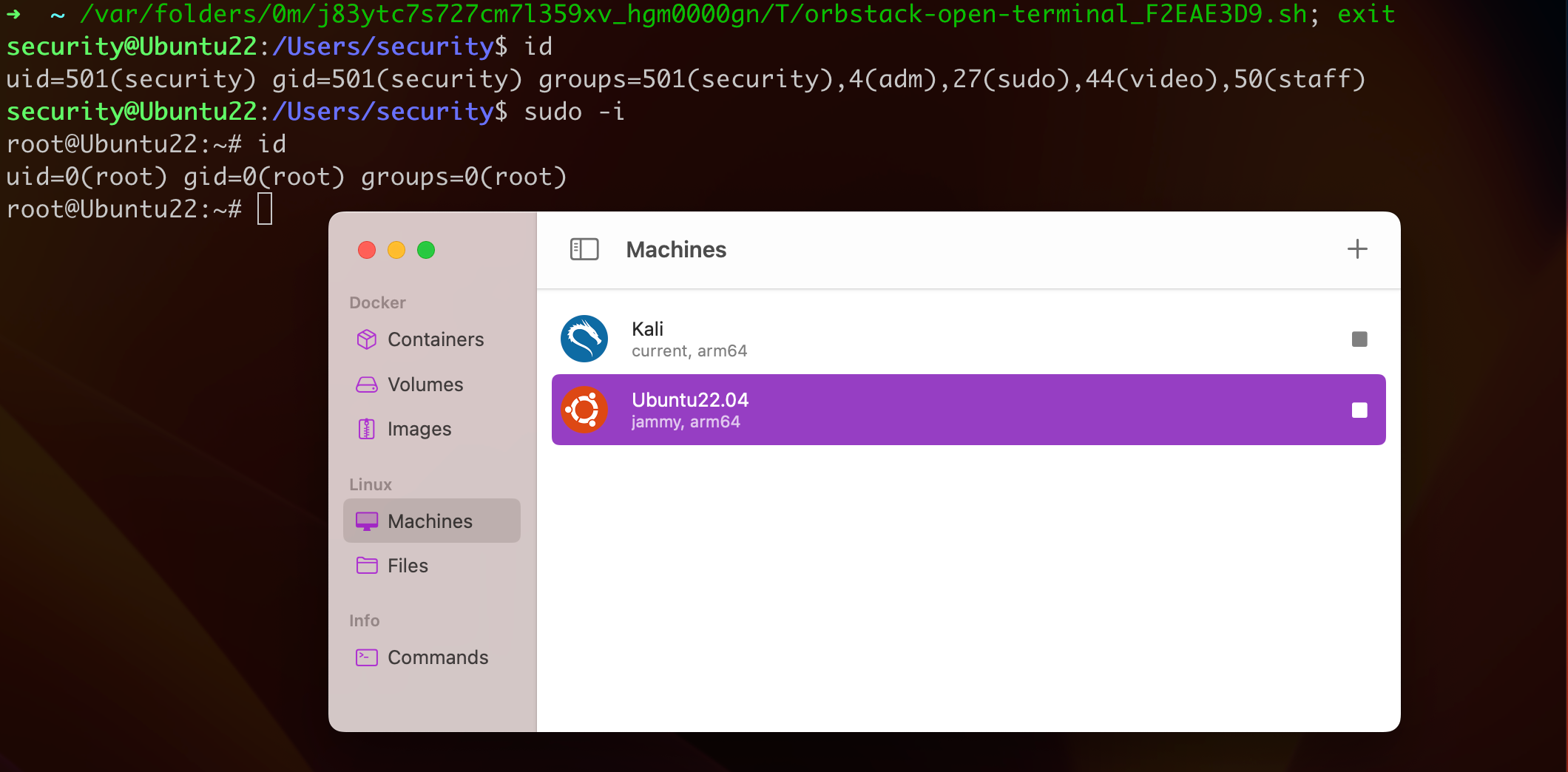Maximize the OrbStack window with green button

pyautogui.click(x=426, y=250)
